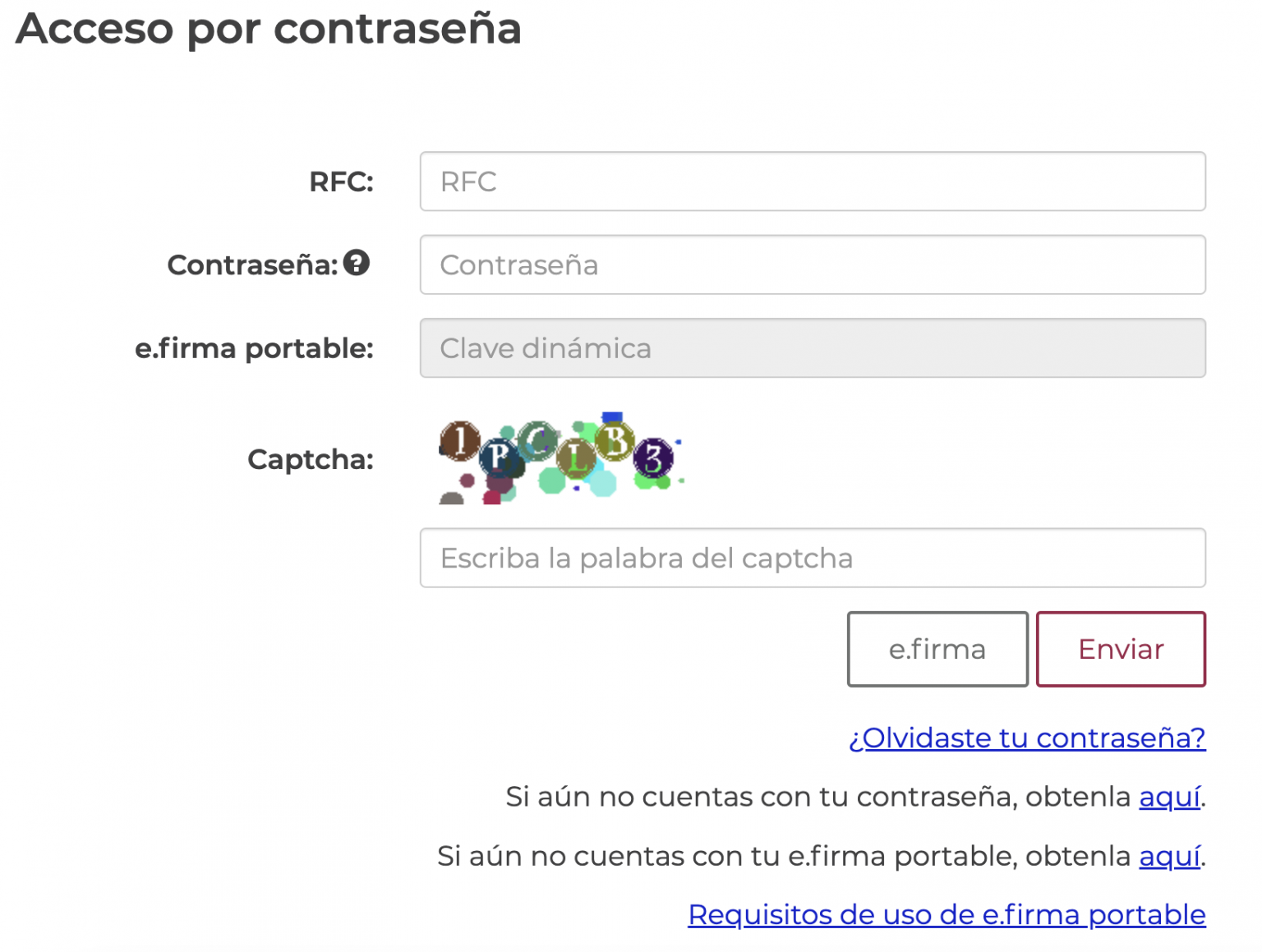Click the RFC field label
1262x952 pixels.
point(342,182)
